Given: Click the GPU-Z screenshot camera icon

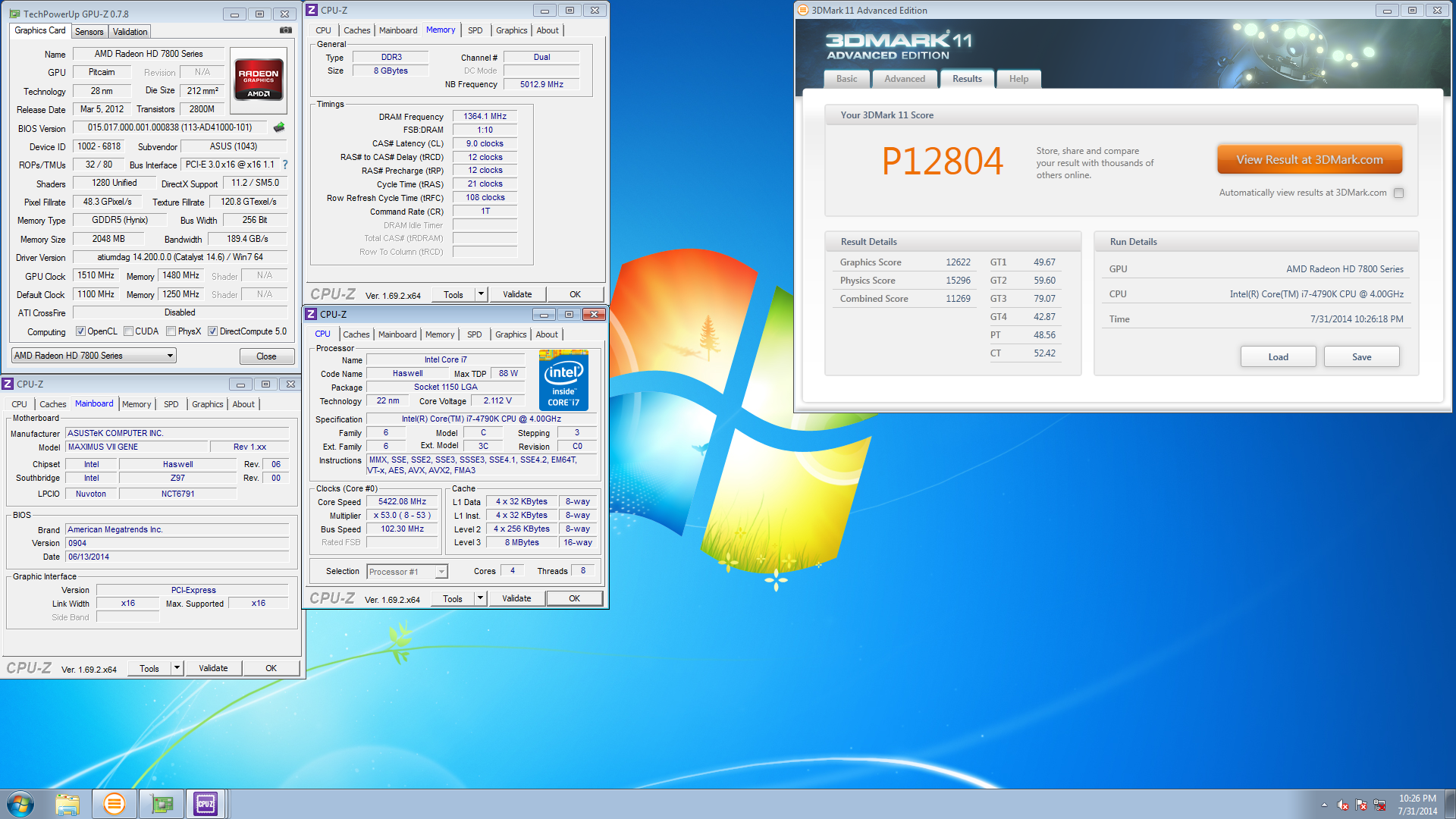Looking at the screenshot, I should tap(286, 30).
